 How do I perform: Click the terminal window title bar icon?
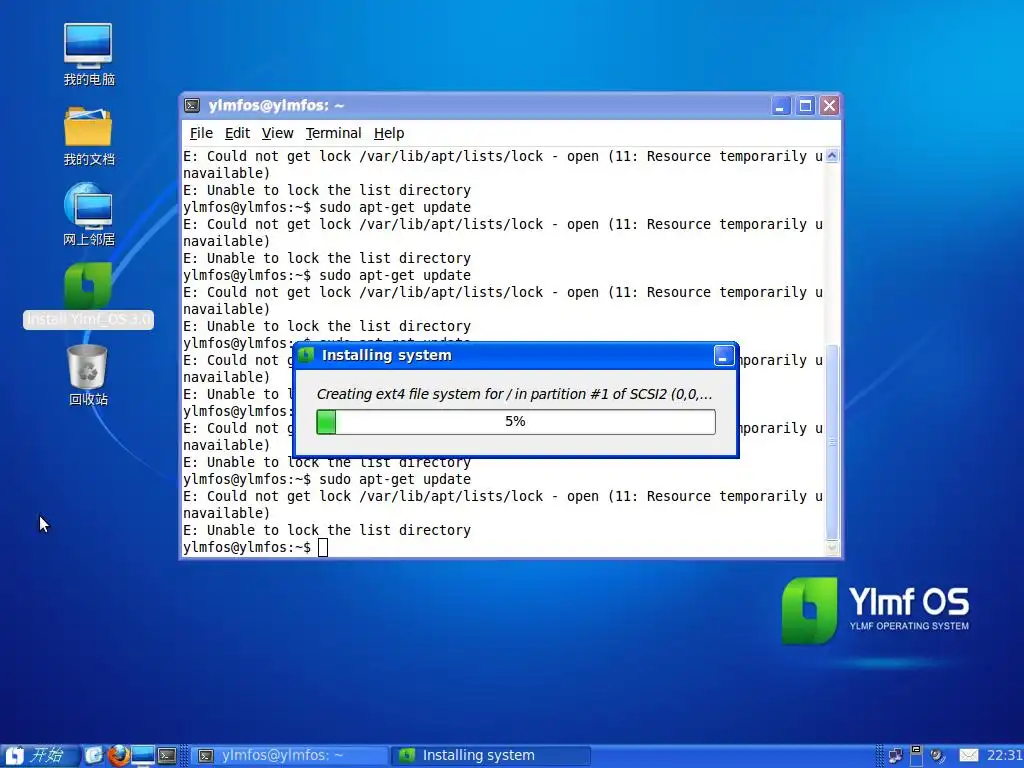(x=192, y=105)
